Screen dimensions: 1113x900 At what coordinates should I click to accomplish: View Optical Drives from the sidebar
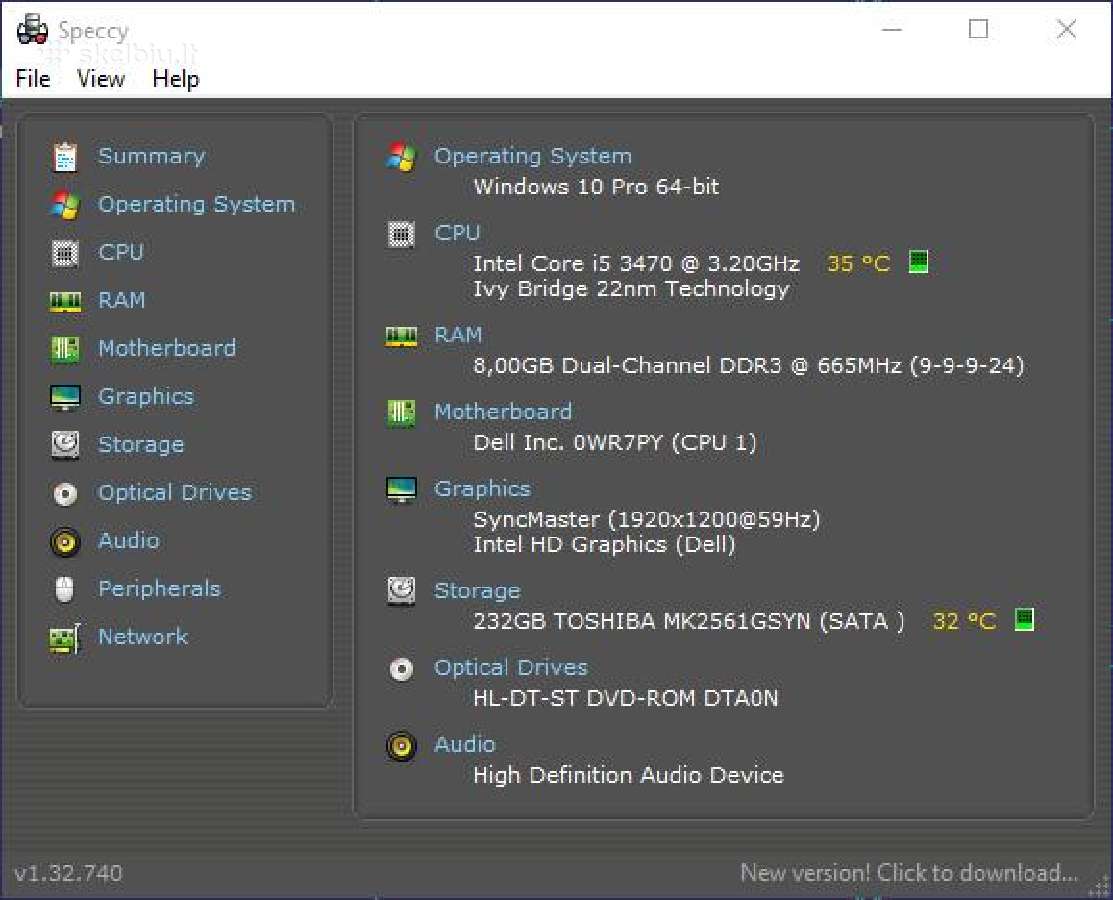[175, 493]
